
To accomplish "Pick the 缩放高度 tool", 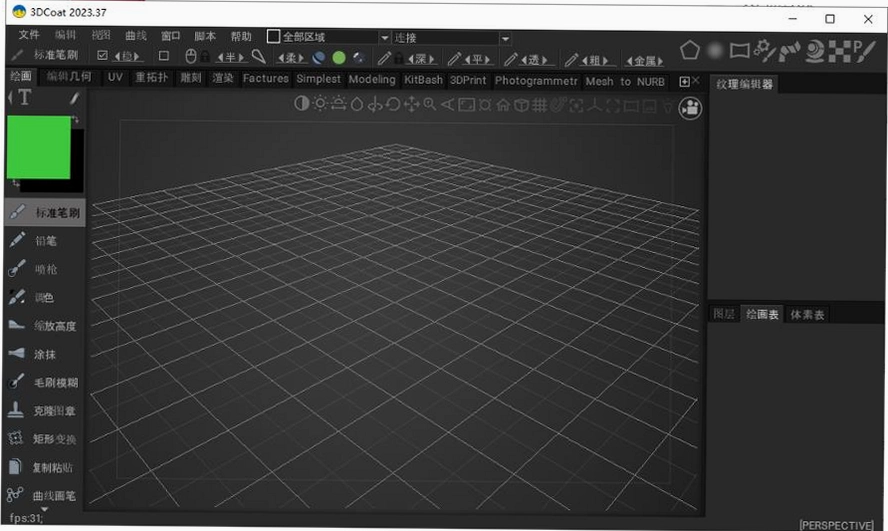I will coord(44,326).
